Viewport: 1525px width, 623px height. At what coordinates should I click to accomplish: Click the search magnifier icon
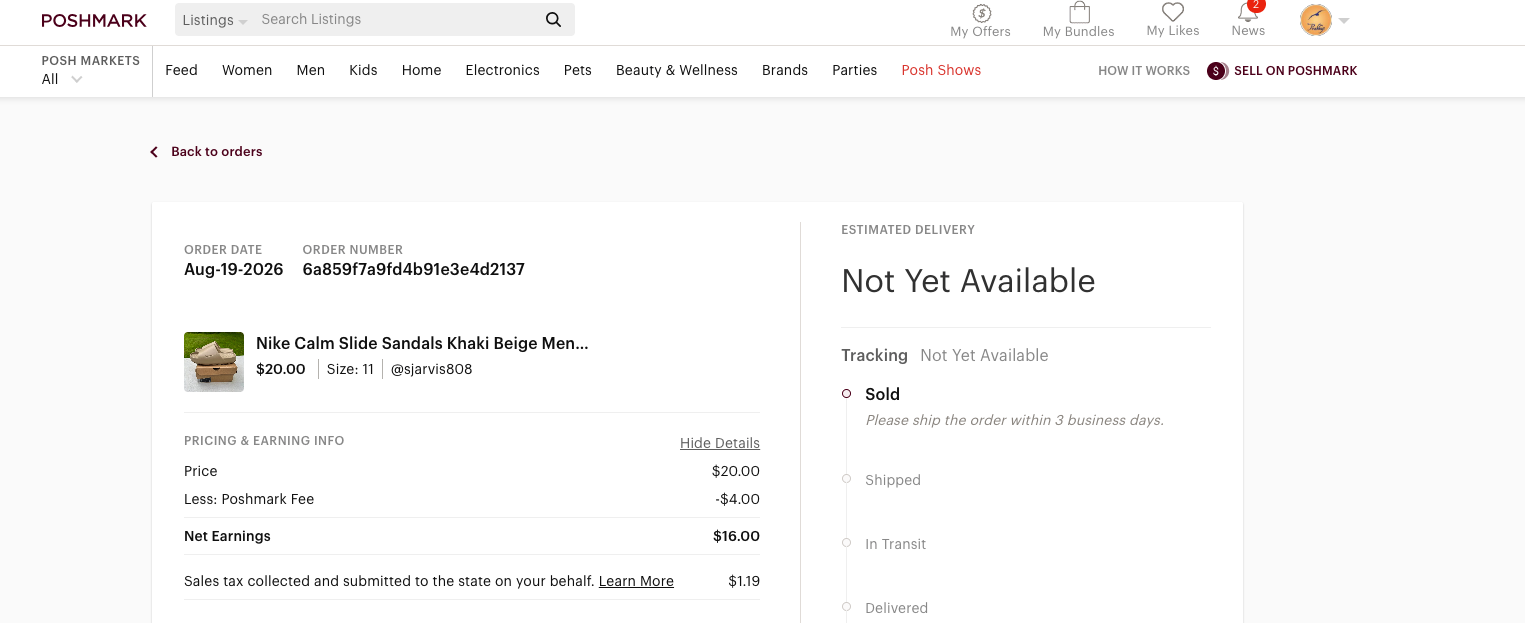[x=553, y=20]
